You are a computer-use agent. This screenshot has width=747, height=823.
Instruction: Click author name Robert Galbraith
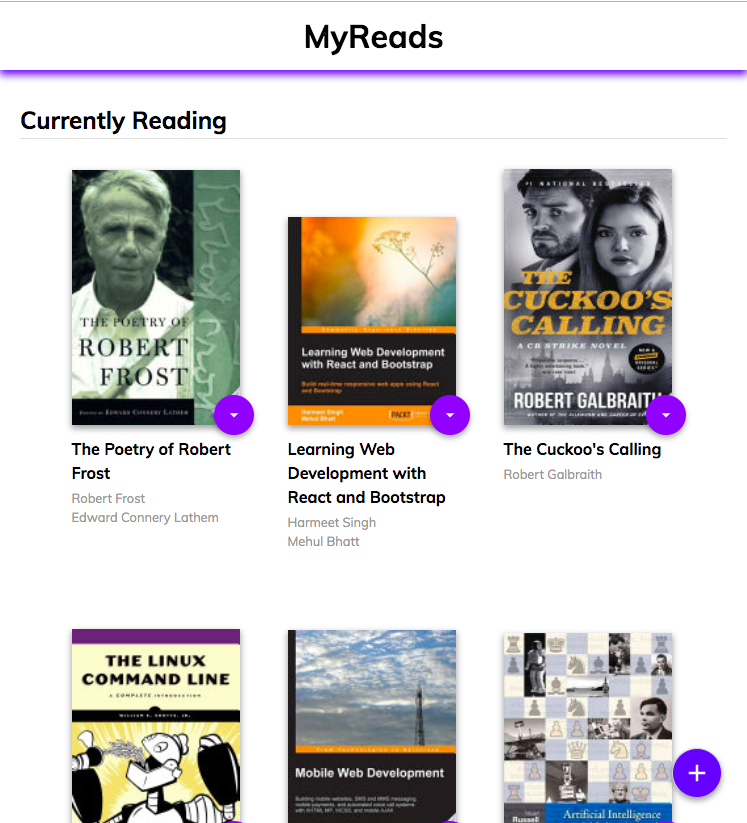point(553,474)
